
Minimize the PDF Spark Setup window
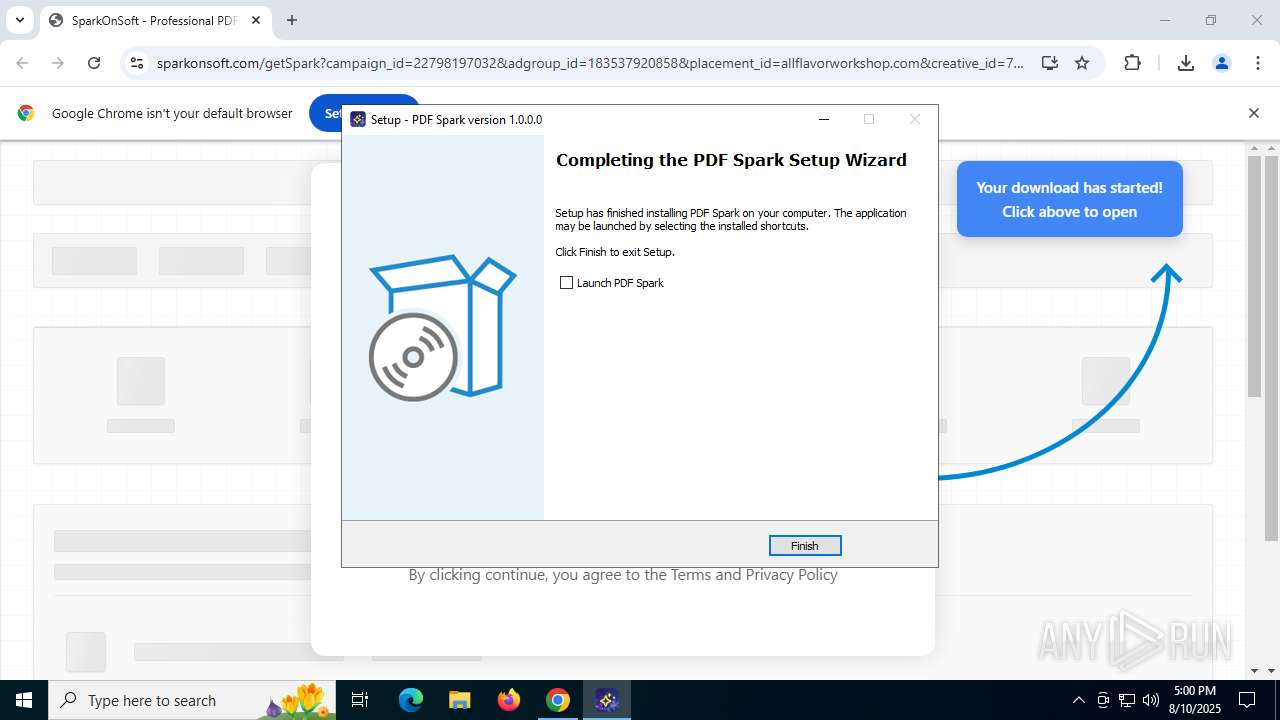[824, 119]
